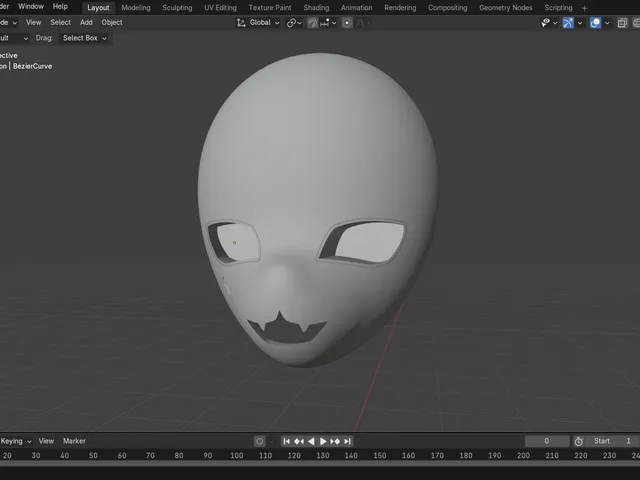Image resolution: width=640 pixels, height=480 pixels.
Task: Click the timeline horizontal scrollbar
Action: [320, 464]
